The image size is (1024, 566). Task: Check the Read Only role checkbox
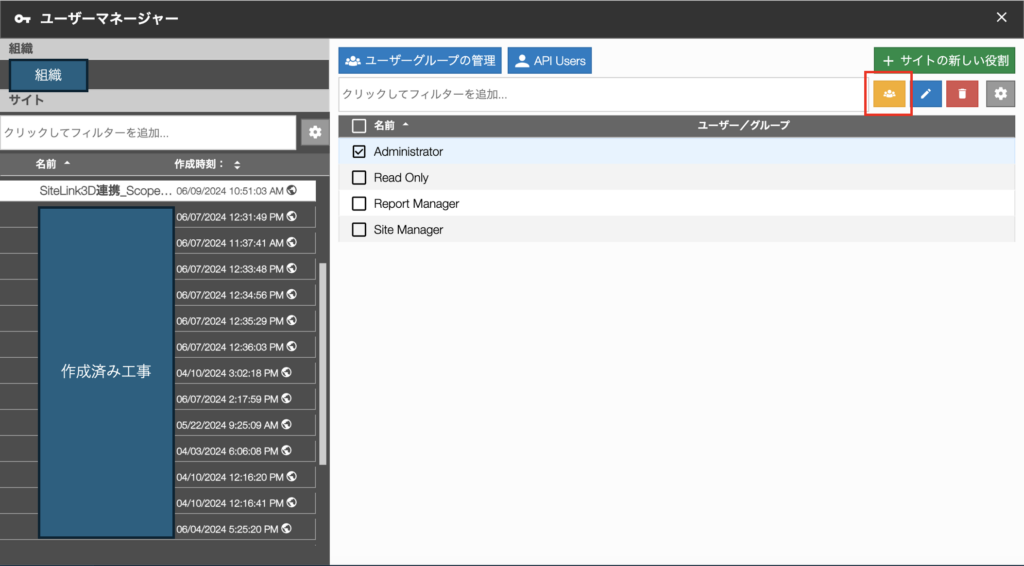360,178
